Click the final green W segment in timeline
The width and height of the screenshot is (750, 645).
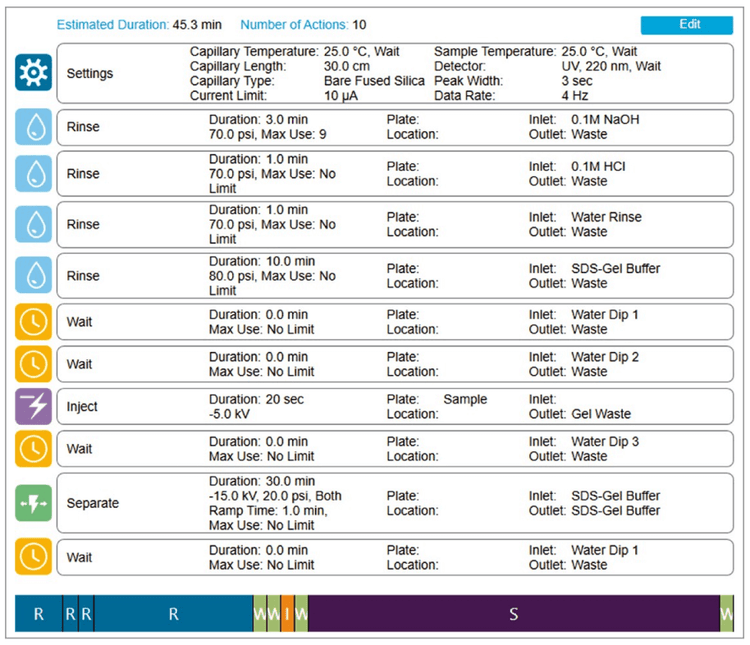click(x=727, y=613)
